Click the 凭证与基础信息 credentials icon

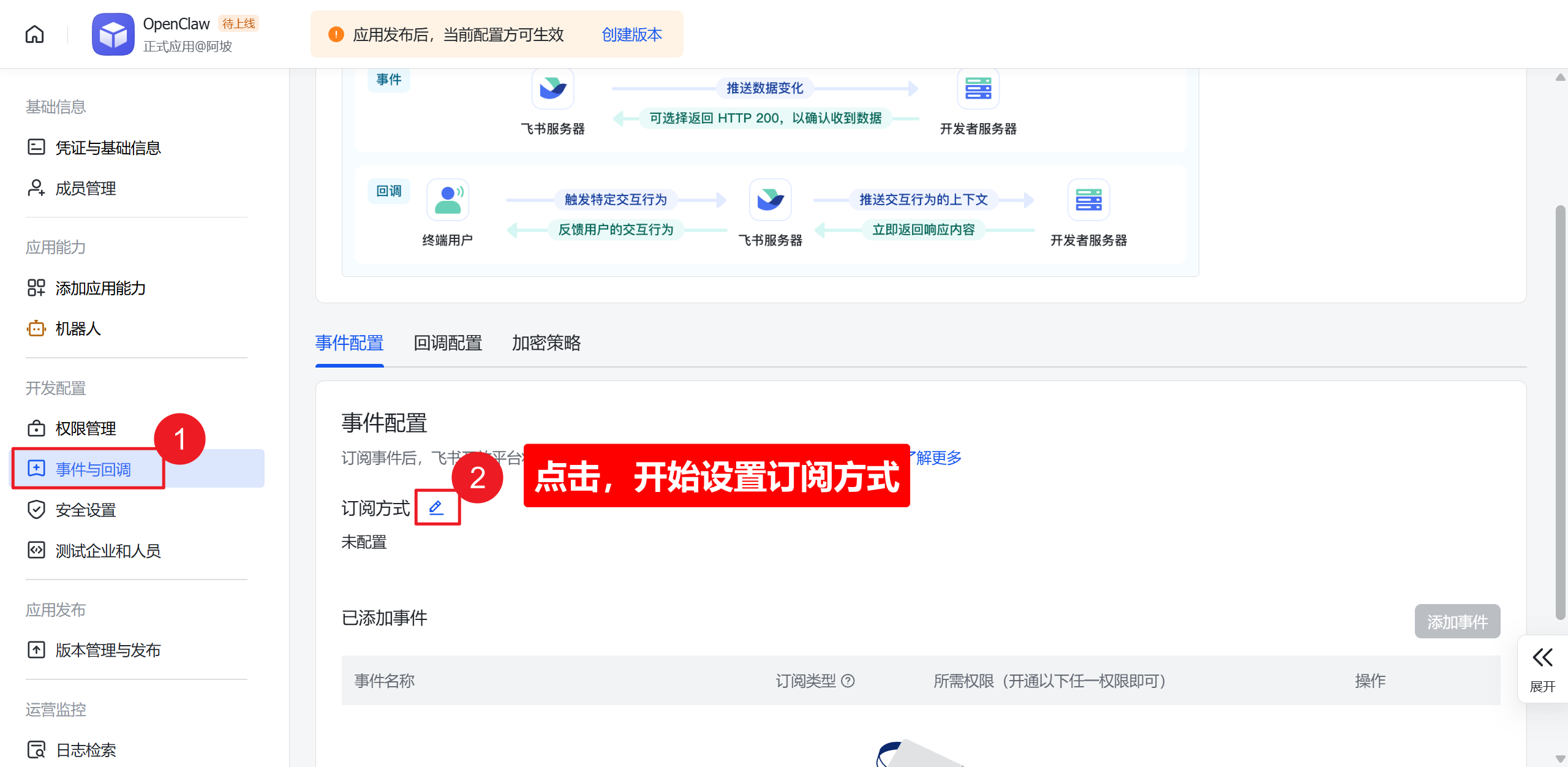[x=36, y=147]
